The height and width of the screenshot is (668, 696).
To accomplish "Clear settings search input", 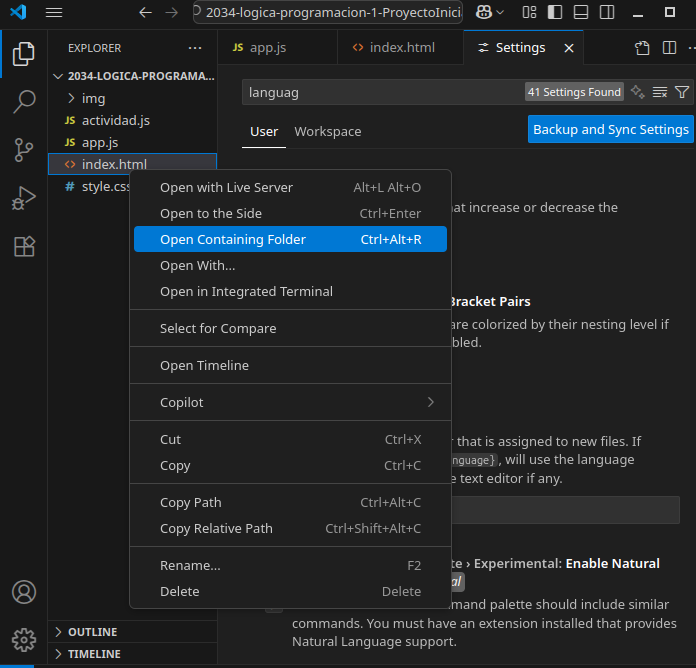I will [660, 92].
